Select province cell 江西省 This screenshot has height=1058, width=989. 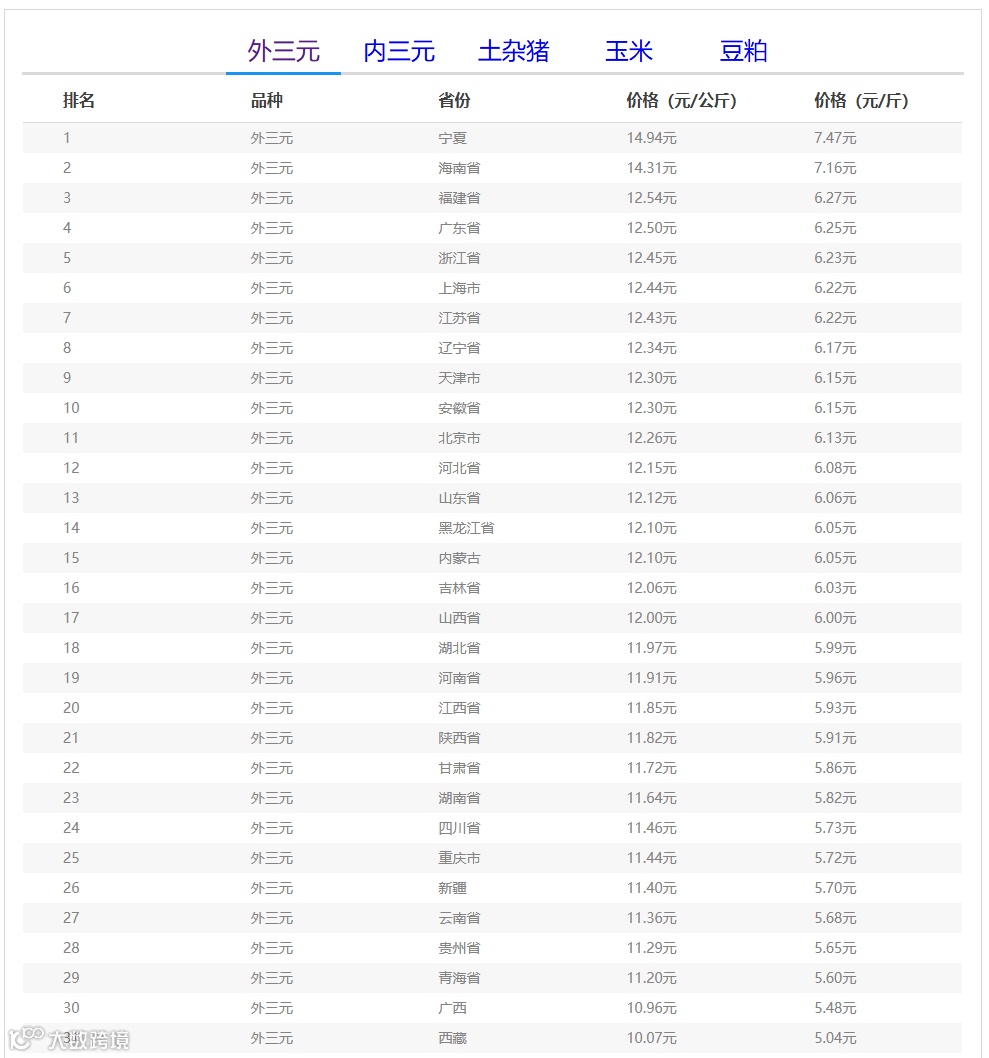coord(459,708)
